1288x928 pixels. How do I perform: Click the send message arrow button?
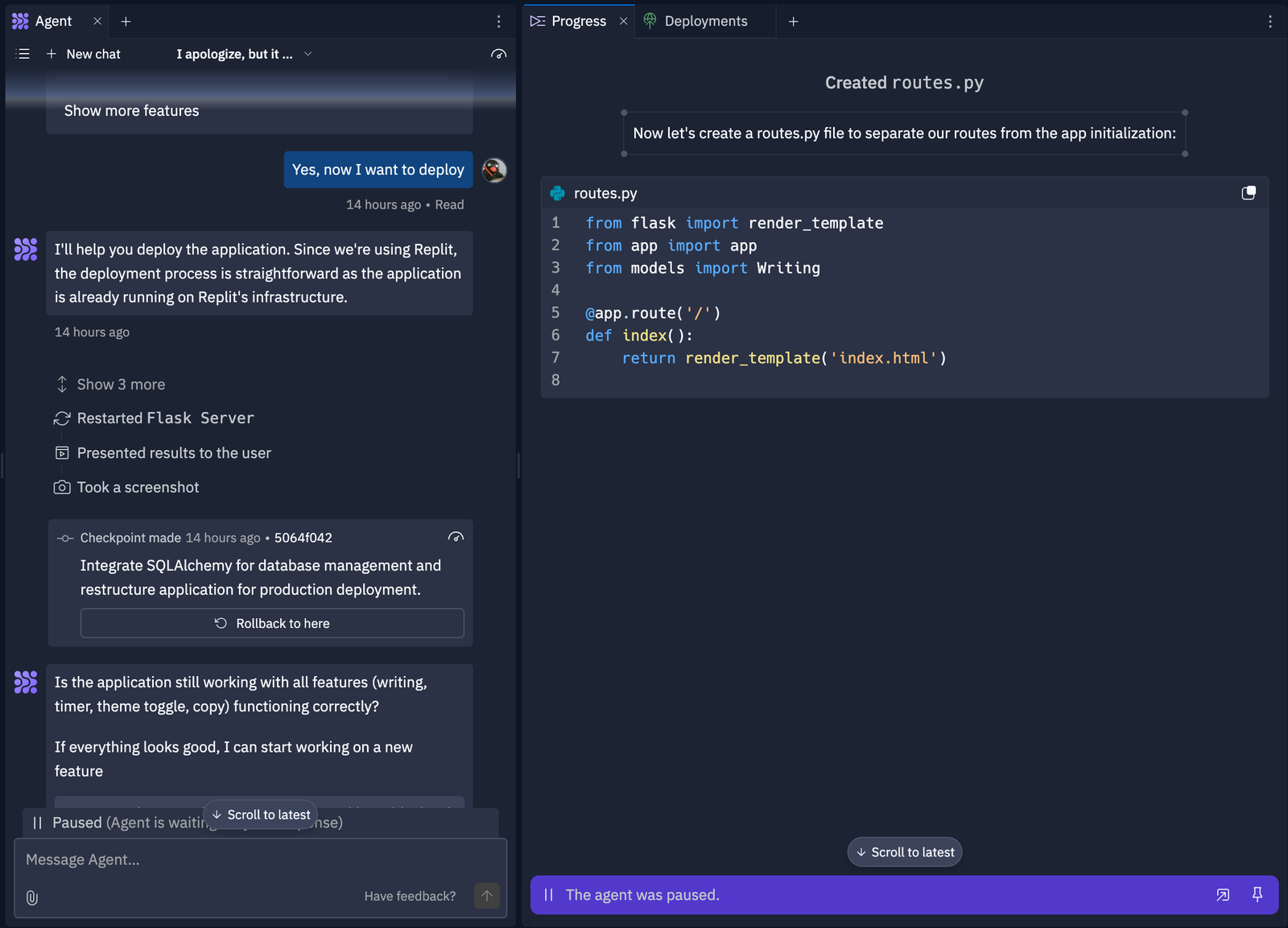486,896
